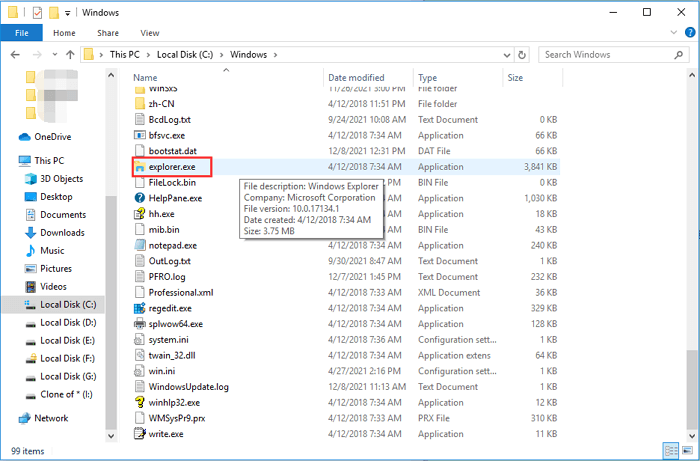Open Help question mark icon
The height and width of the screenshot is (461, 700).
690,33
